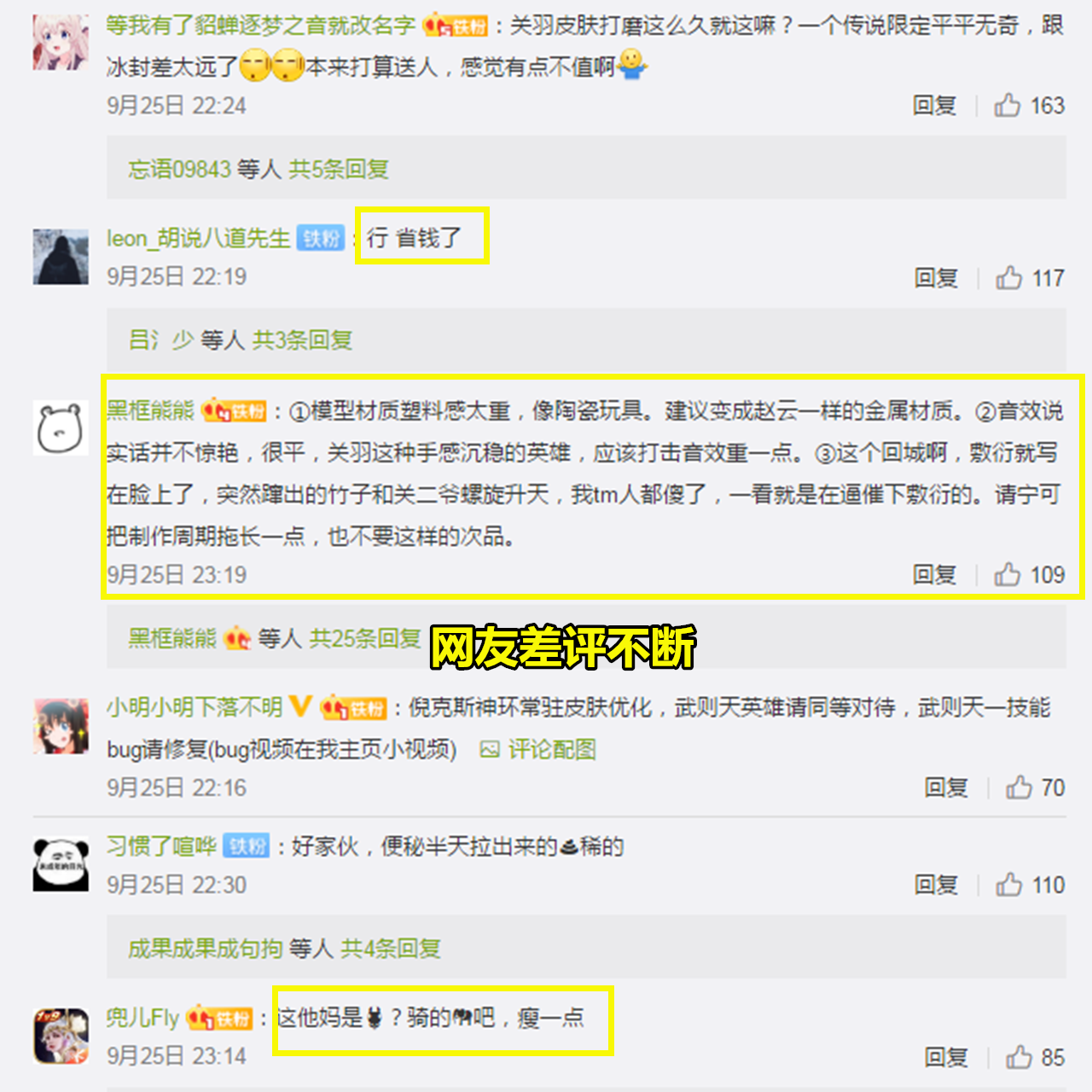Open the white bear avatar of 黑框熊熊
Viewport: 1092px width, 1092px height.
coord(61,427)
